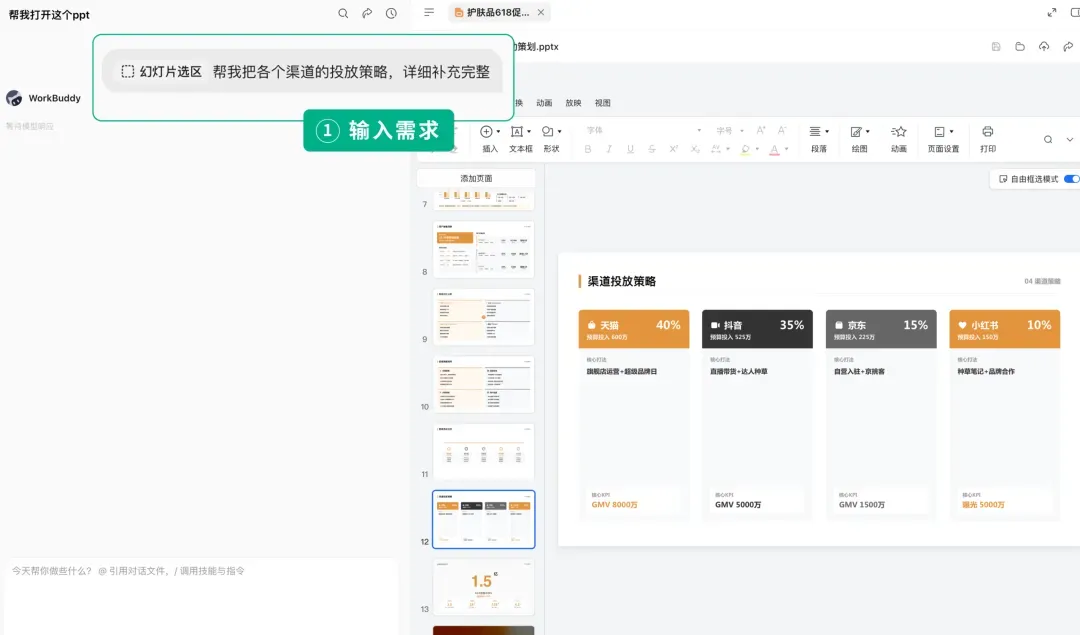Open the 段落 paragraph alignment tool

(x=816, y=132)
